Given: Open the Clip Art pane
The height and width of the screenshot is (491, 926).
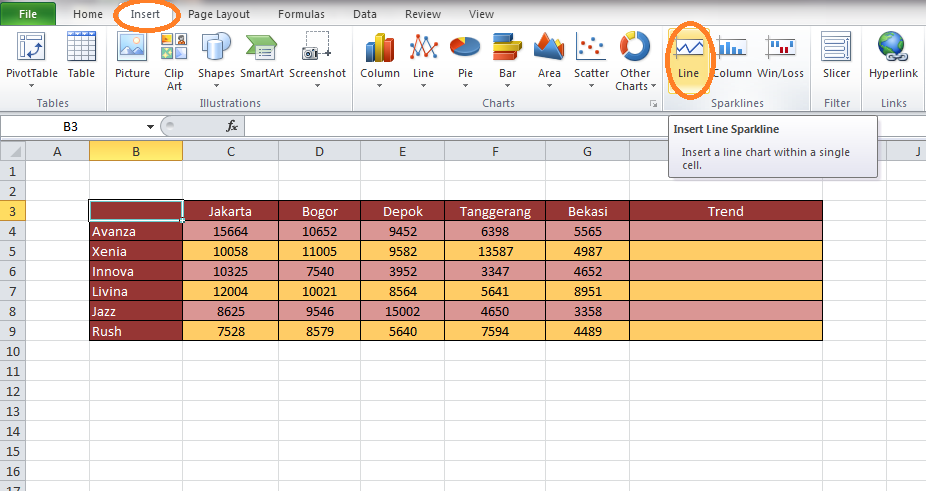Looking at the screenshot, I should click(x=174, y=62).
